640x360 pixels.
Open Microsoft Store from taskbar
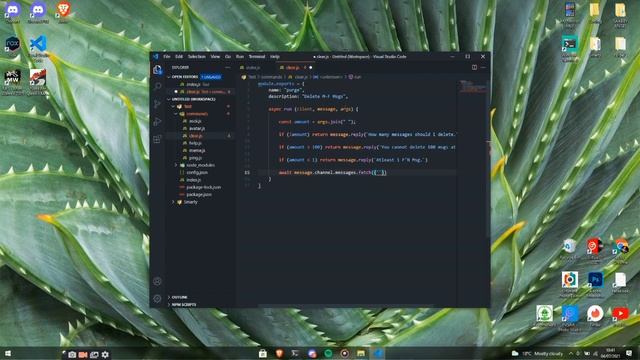tap(263, 353)
